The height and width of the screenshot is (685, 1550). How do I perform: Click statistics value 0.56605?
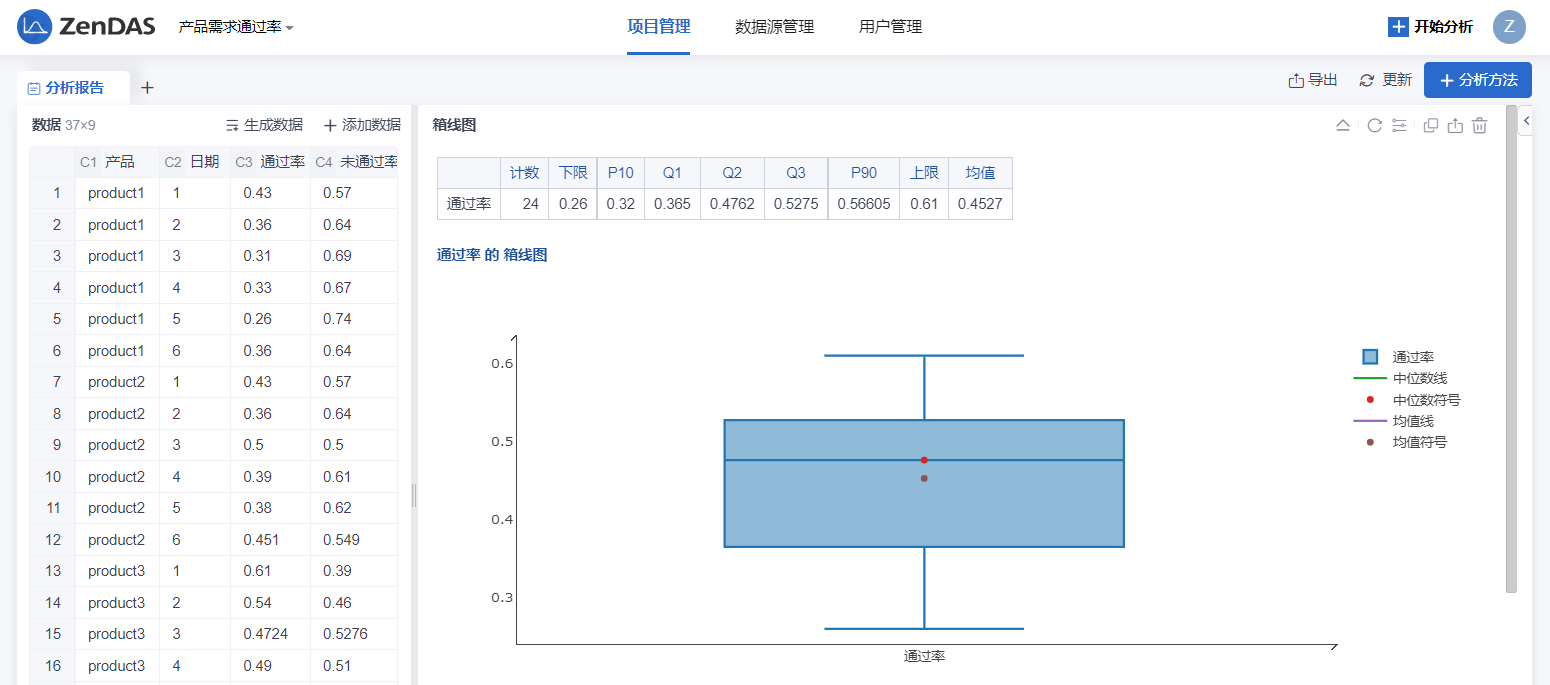click(x=864, y=204)
